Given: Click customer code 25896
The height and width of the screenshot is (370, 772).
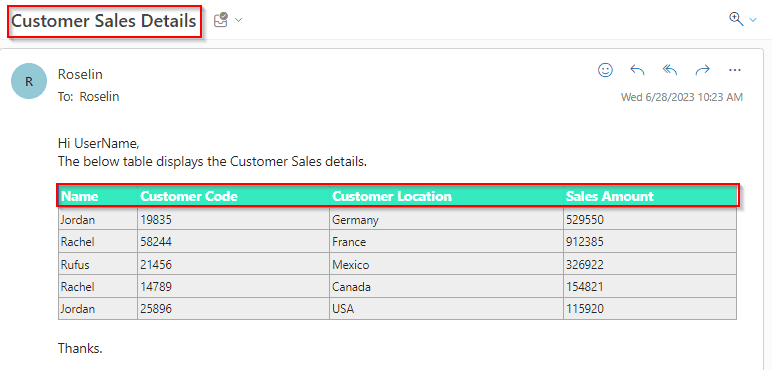Looking at the screenshot, I should click(233, 308).
